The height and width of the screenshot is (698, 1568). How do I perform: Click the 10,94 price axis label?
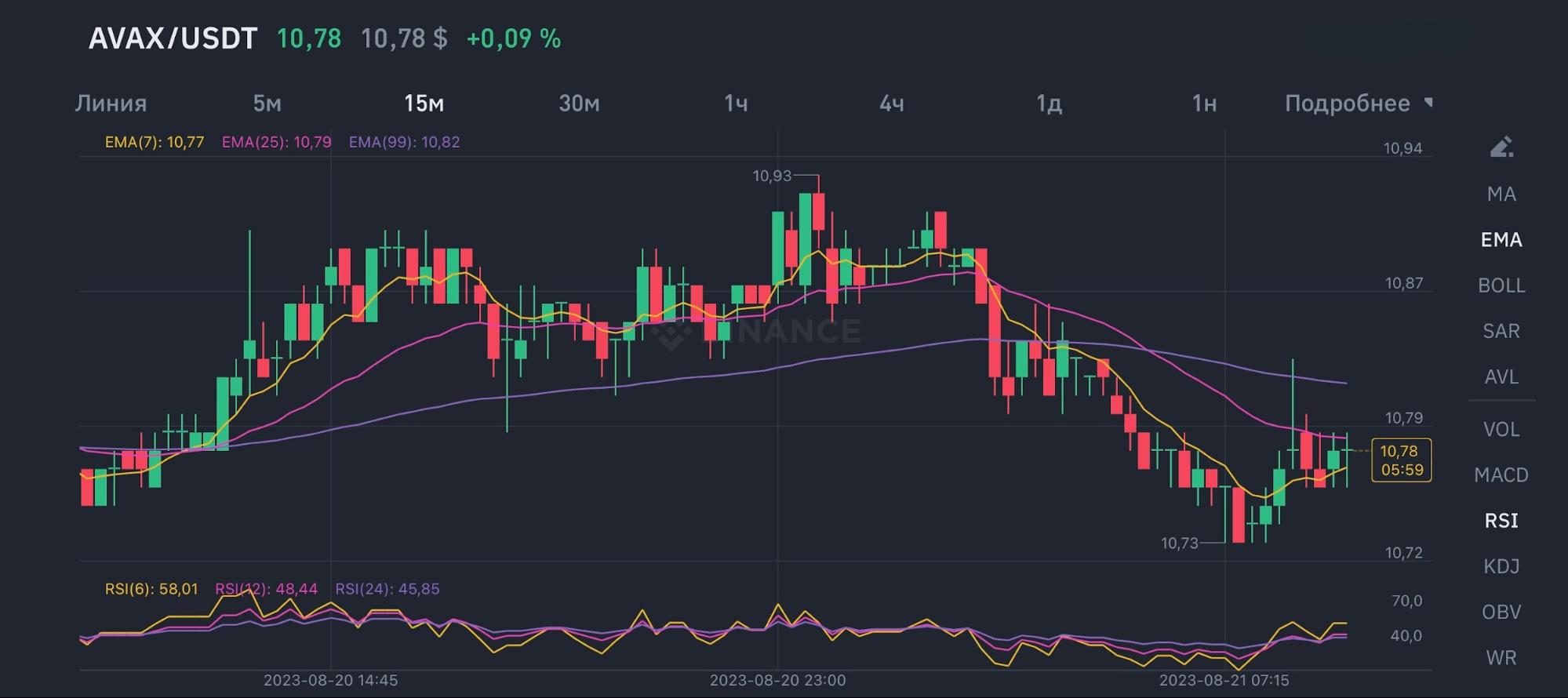(1402, 148)
